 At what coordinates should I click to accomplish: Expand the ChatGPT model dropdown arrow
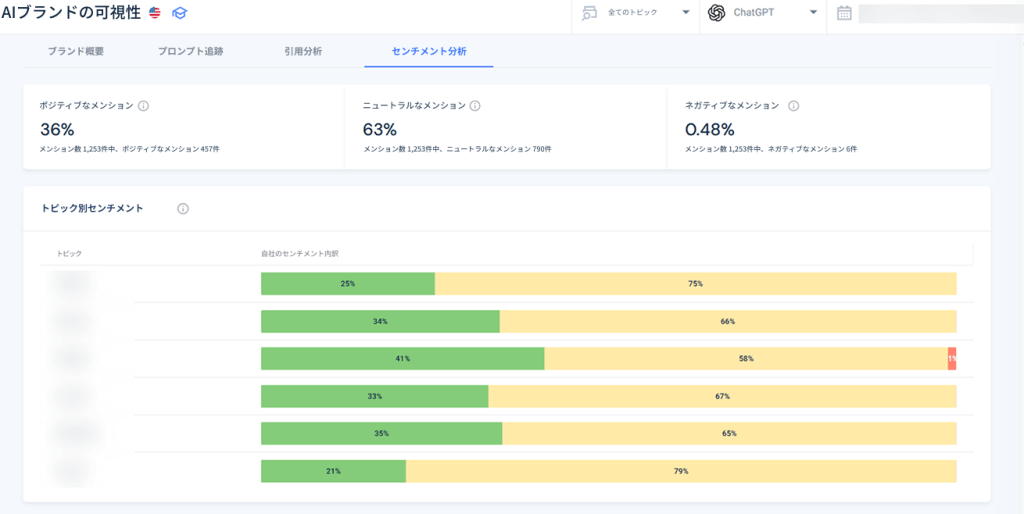click(x=813, y=12)
